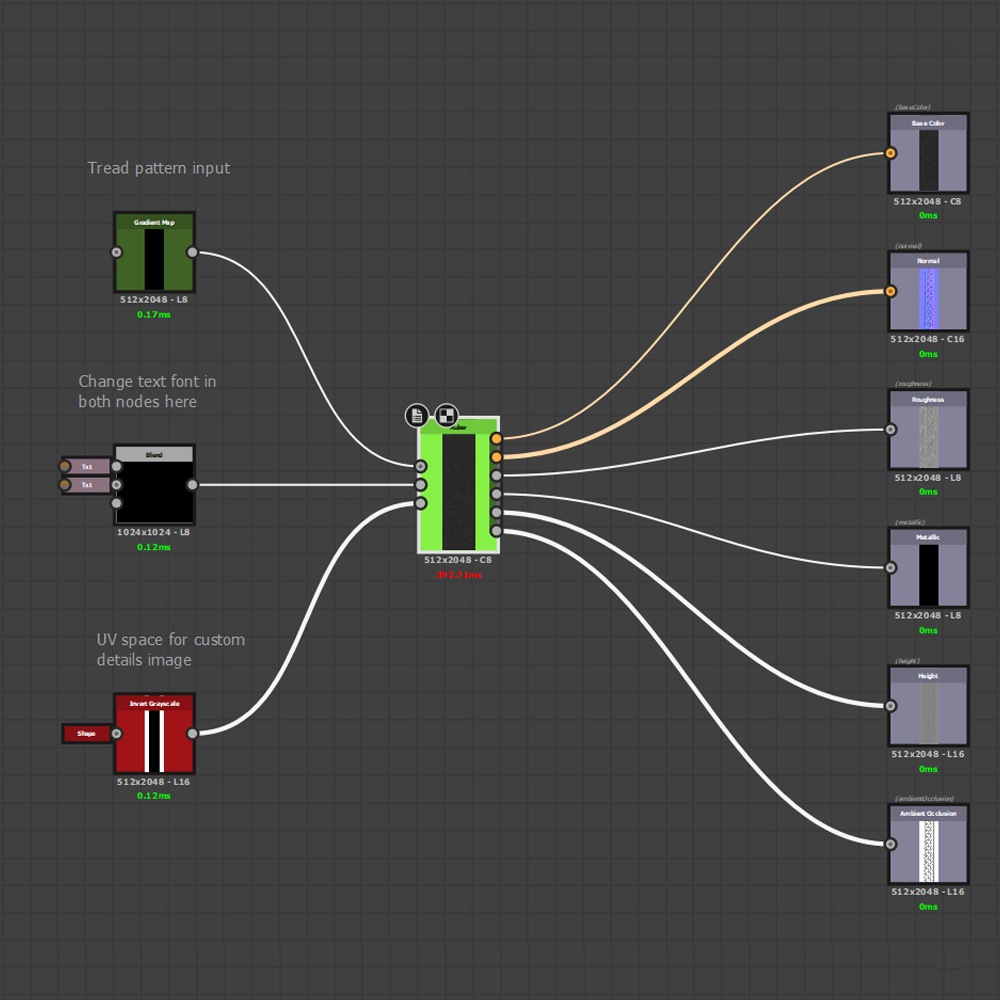Click the lower Txt node docked to Blend
Screen dimensions: 1000x1000
click(87, 485)
